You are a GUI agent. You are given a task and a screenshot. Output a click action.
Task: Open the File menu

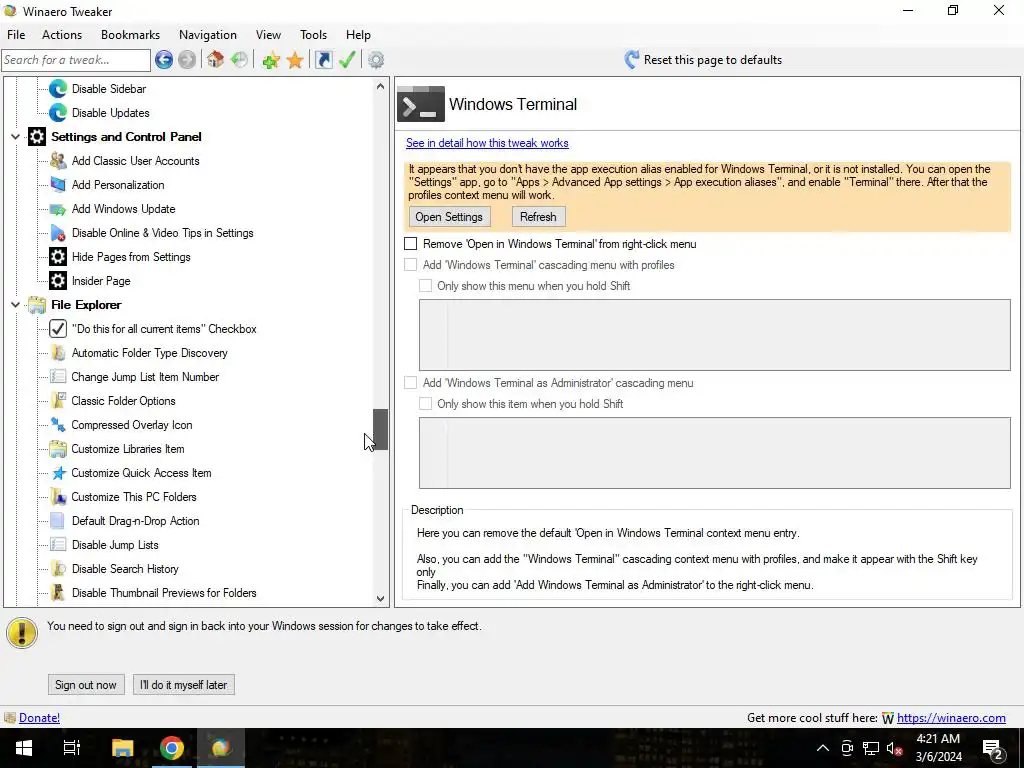pos(16,35)
